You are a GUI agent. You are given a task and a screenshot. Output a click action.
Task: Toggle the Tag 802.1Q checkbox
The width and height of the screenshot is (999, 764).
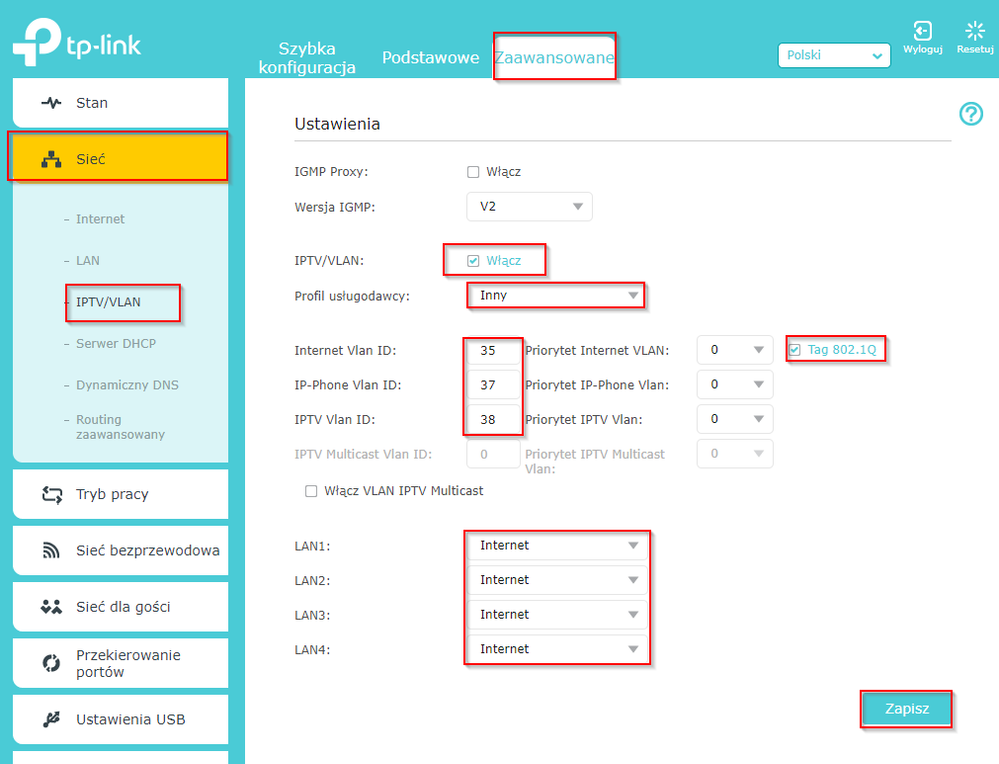click(x=794, y=350)
